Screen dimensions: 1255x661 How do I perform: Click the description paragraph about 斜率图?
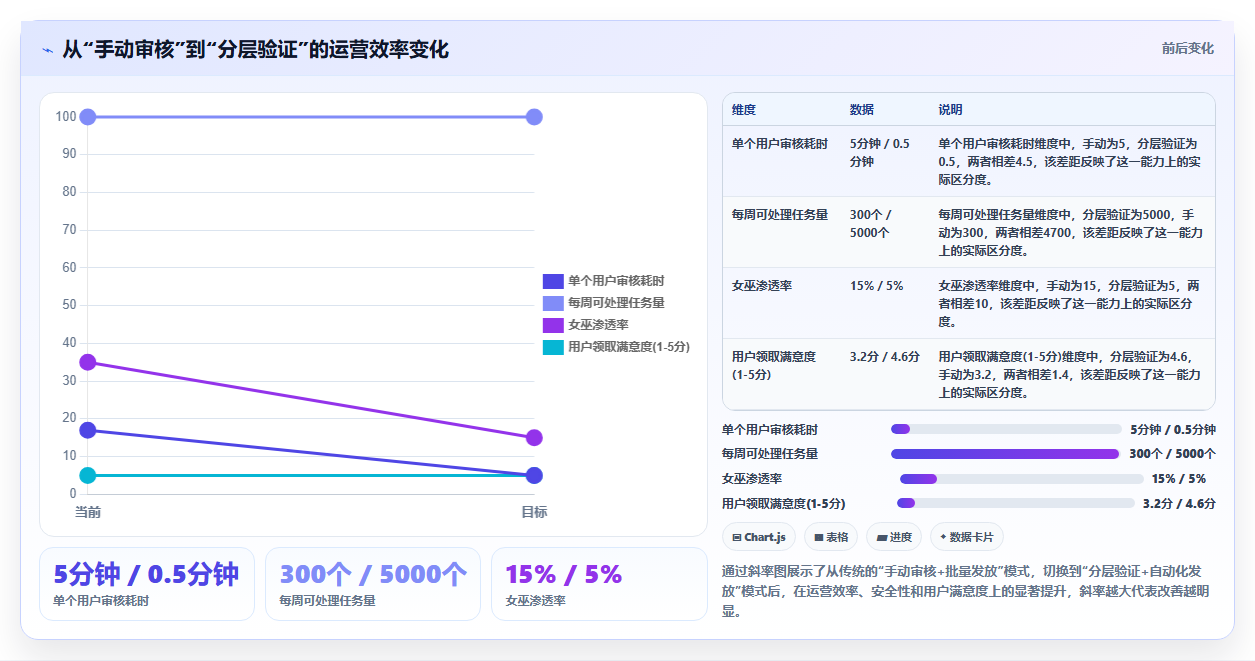[968, 591]
